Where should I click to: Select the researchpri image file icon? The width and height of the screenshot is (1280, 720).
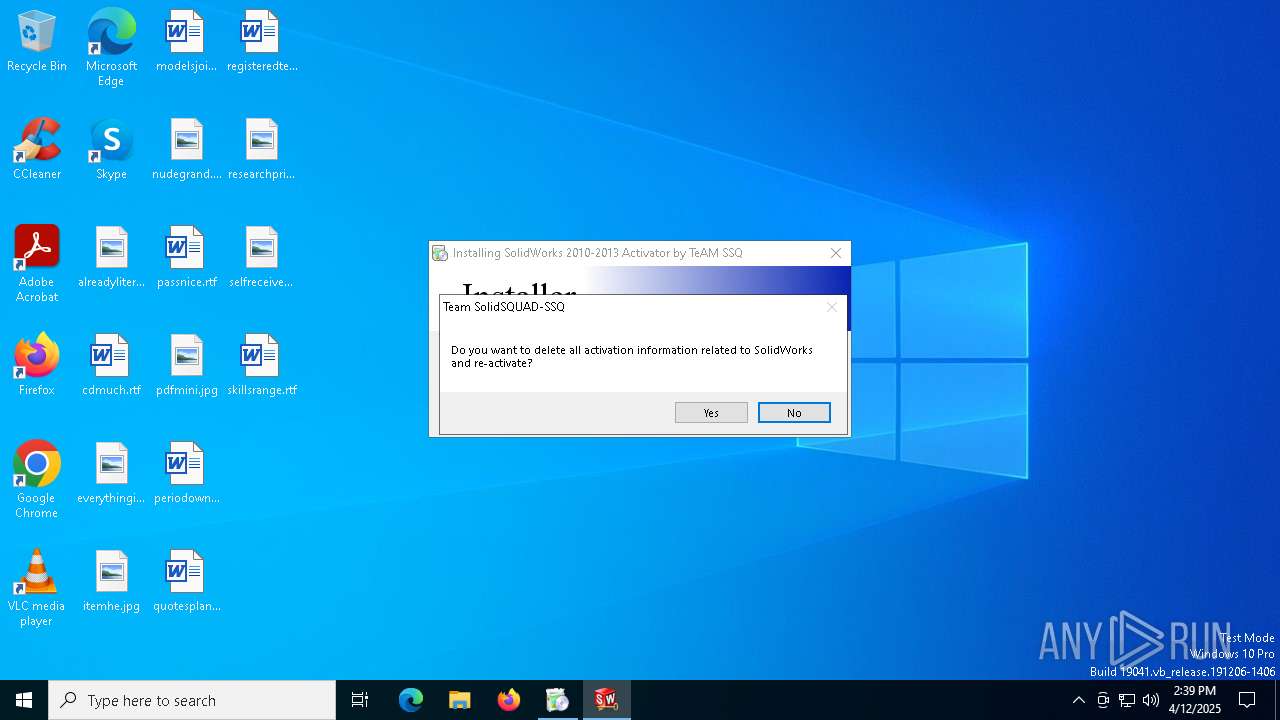(x=261, y=150)
